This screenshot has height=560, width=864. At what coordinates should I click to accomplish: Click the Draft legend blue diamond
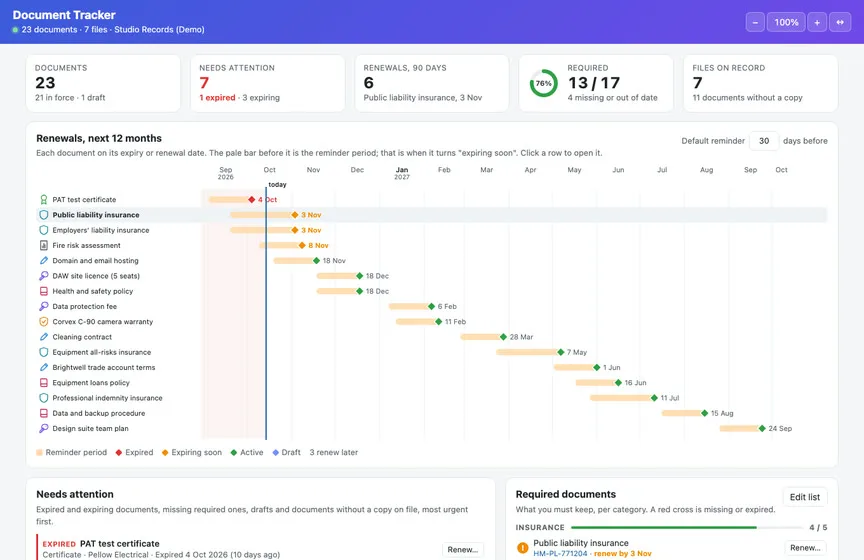[276, 453]
